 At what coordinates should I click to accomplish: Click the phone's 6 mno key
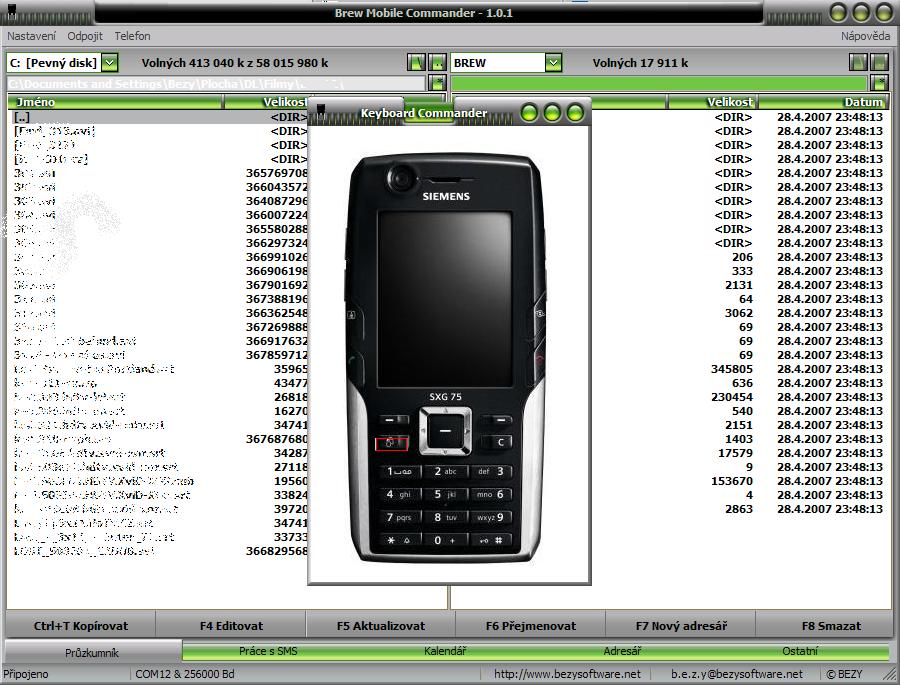491,494
